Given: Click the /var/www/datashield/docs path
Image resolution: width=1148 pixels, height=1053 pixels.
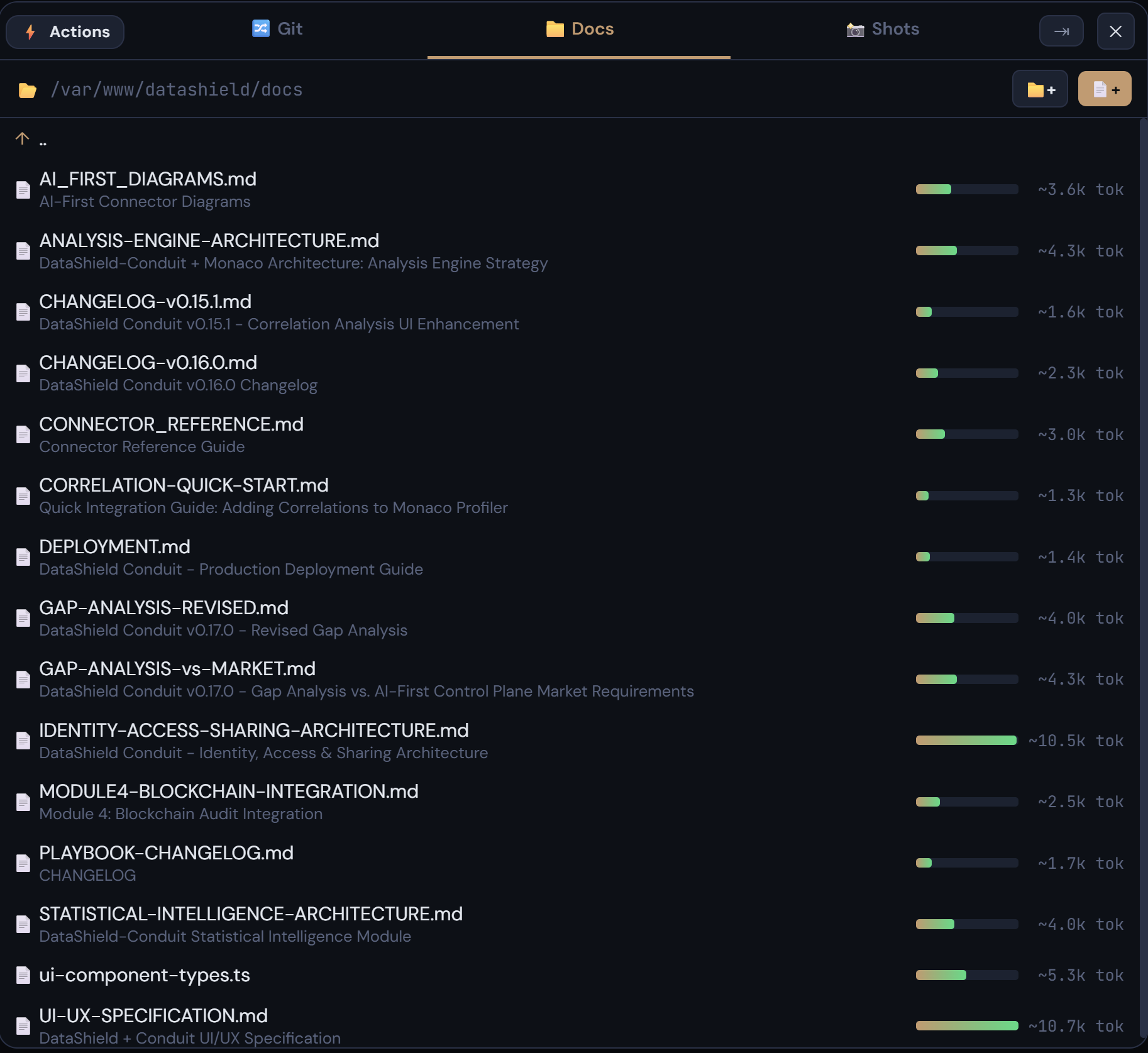Looking at the screenshot, I should tap(177, 89).
